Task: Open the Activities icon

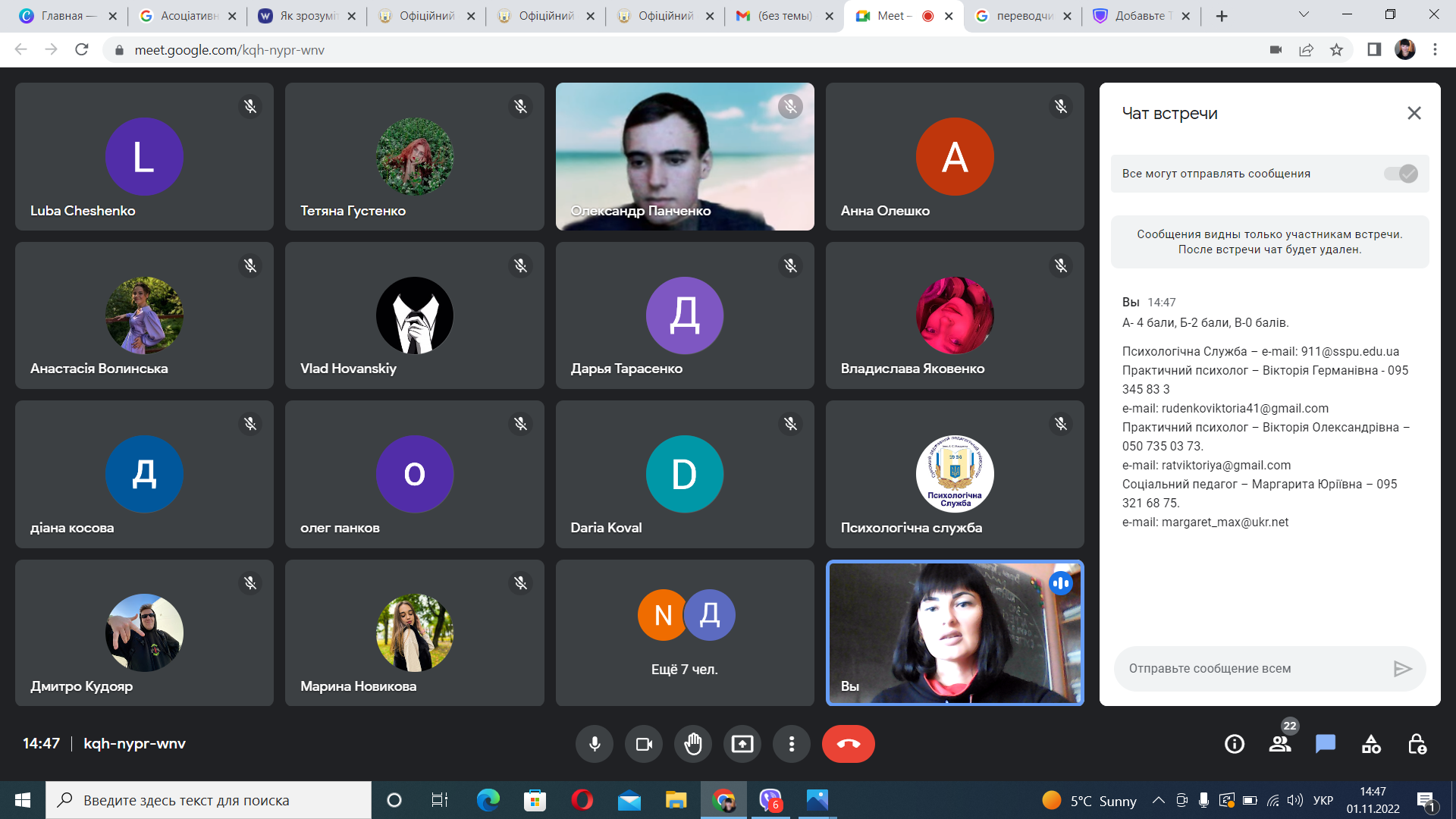Action: point(1371,744)
